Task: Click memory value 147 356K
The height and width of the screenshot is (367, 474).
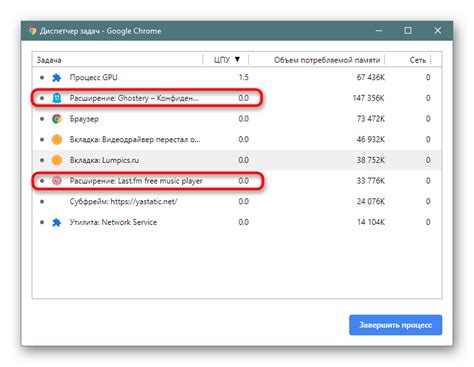Action: (369, 98)
